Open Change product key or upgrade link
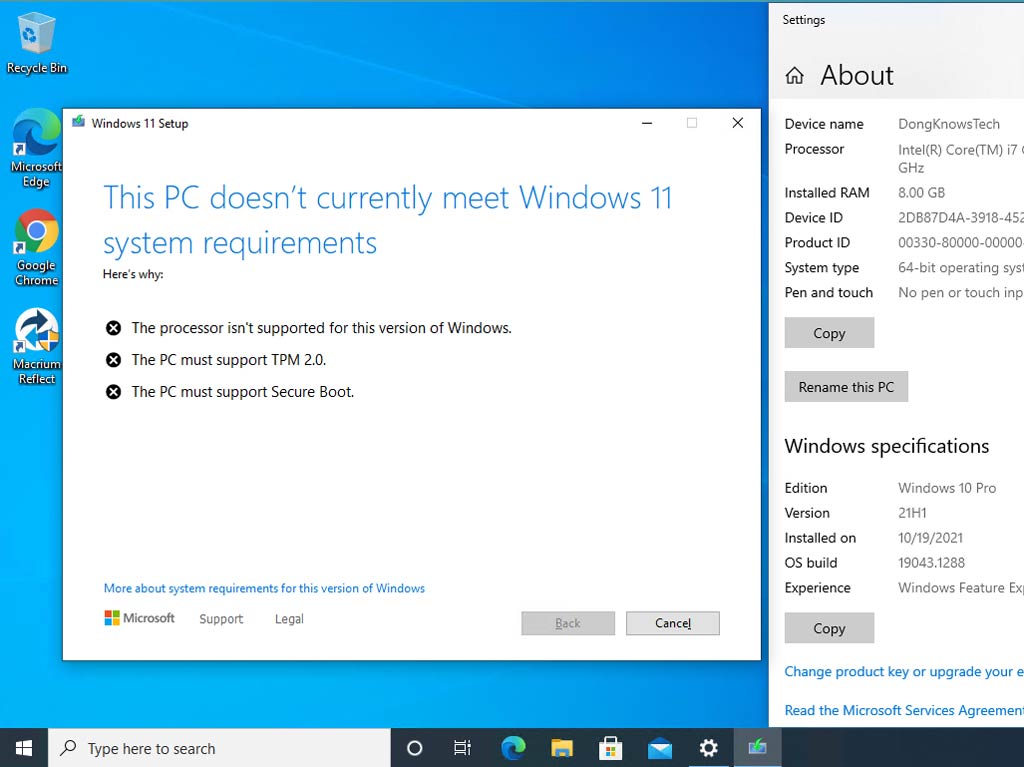This screenshot has height=767, width=1024. [x=904, y=672]
